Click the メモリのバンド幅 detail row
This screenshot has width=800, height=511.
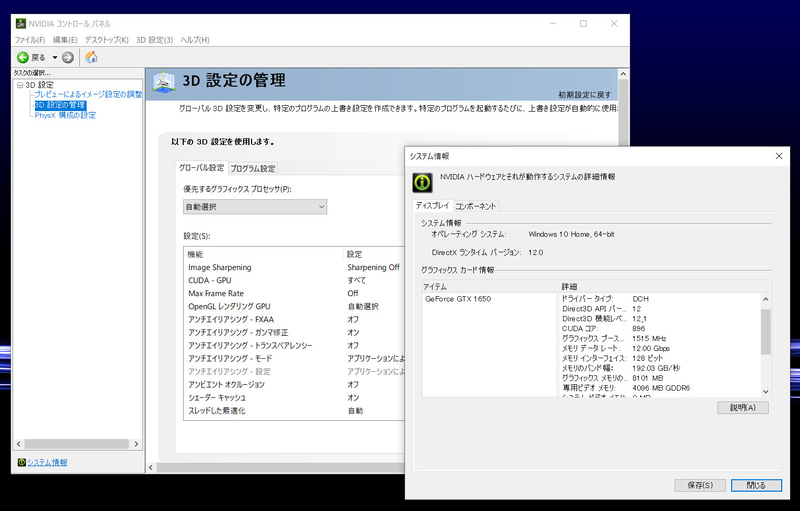point(660,368)
